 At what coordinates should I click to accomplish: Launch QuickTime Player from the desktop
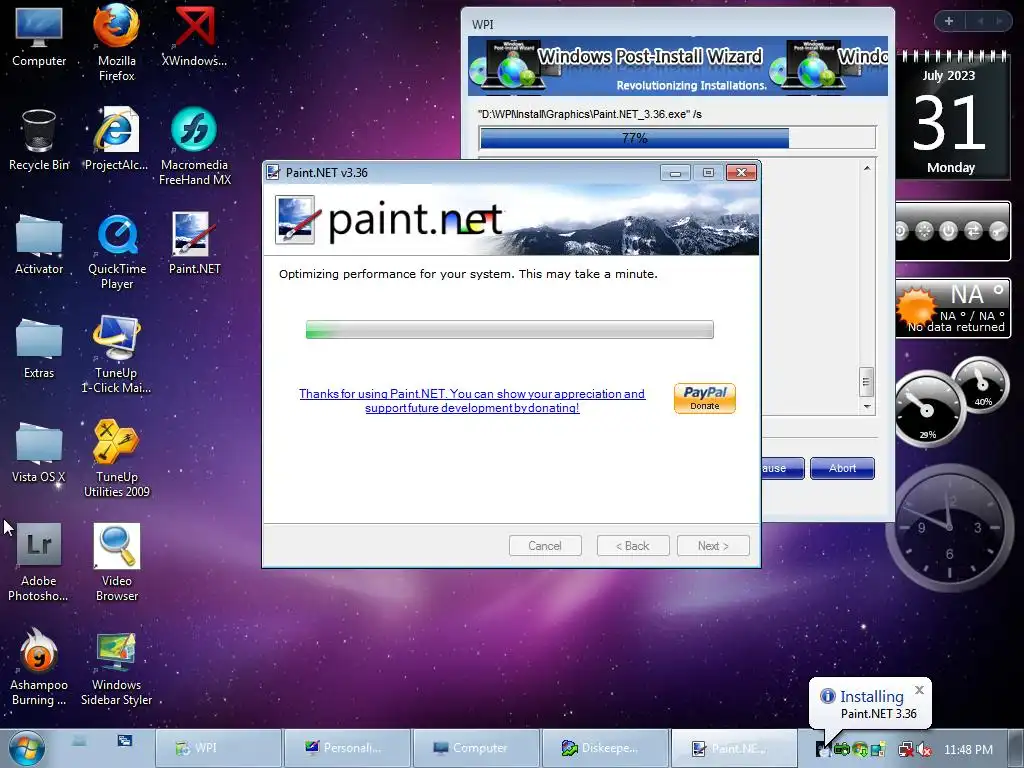[117, 252]
